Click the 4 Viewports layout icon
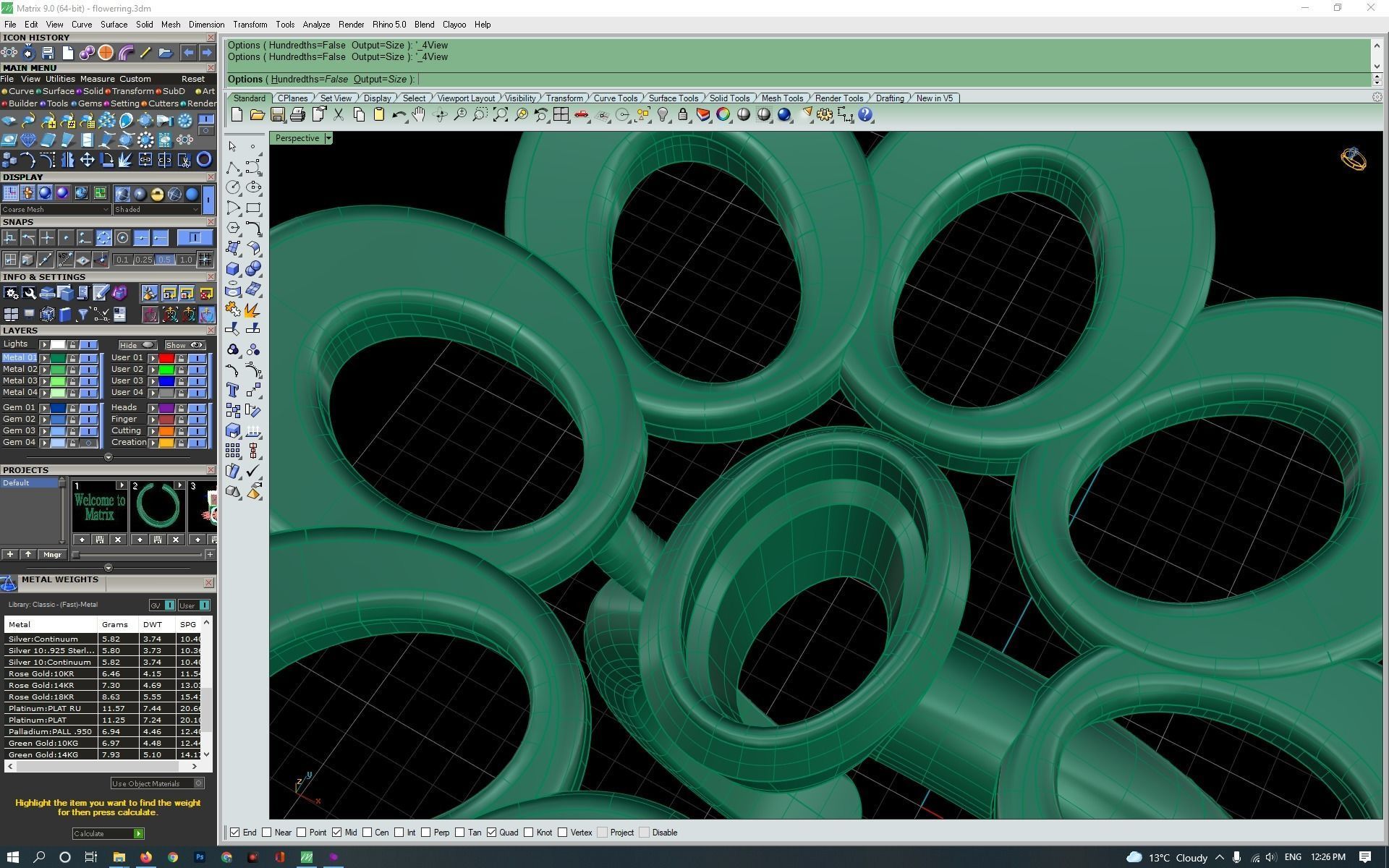1389x868 pixels. pyautogui.click(x=561, y=115)
